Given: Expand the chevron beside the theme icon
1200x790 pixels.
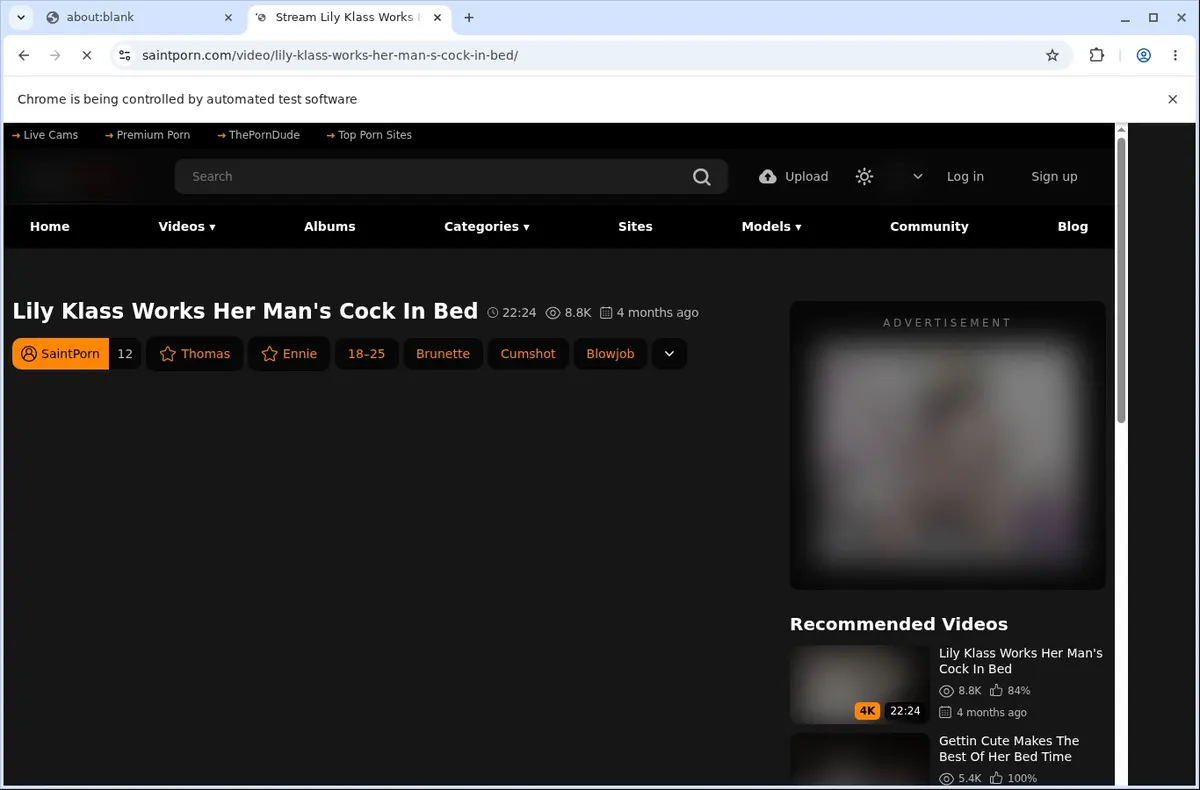Looking at the screenshot, I should (x=918, y=177).
